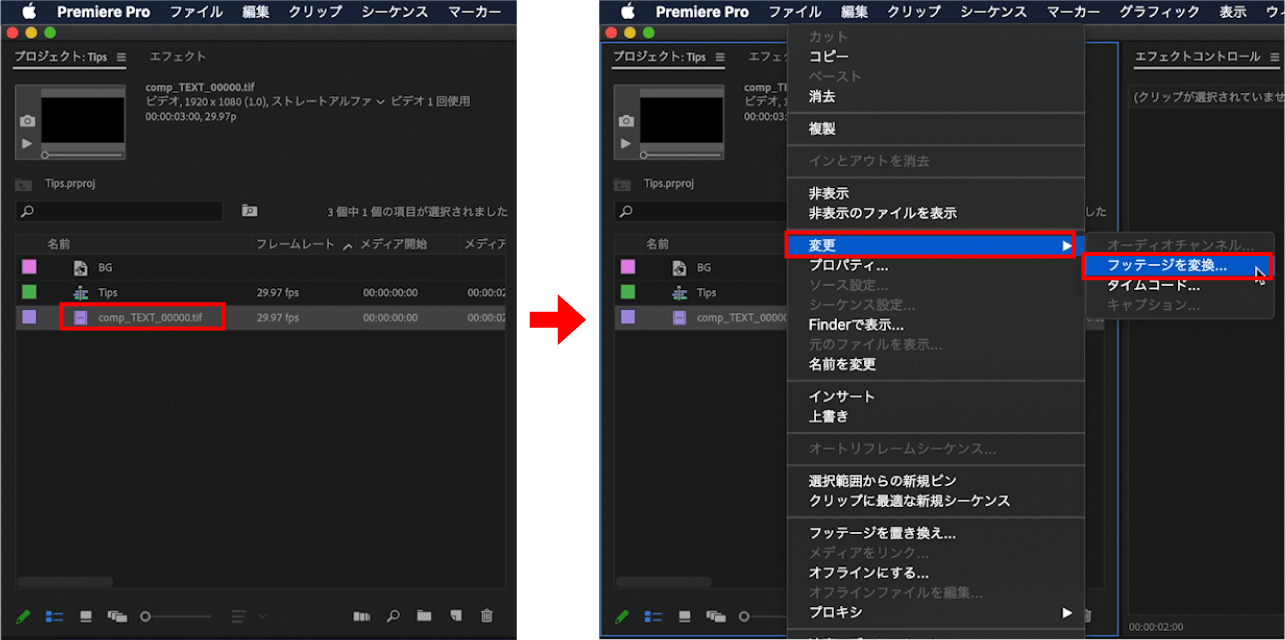
Task: Choose Finderで表示... in the context menu
Action: coord(857,325)
